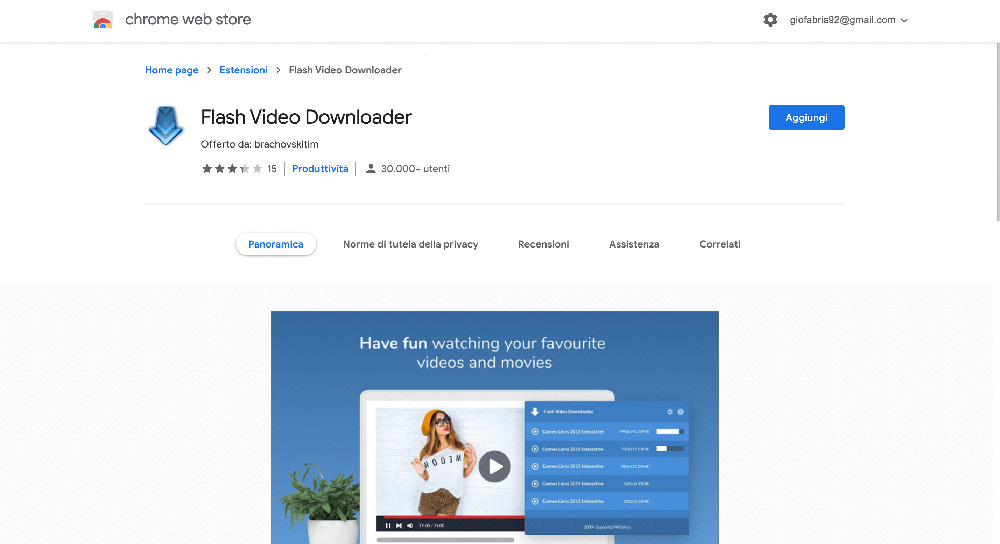
Task: Click 'Offerto da: brachovskitim' text
Action: pyautogui.click(x=260, y=144)
